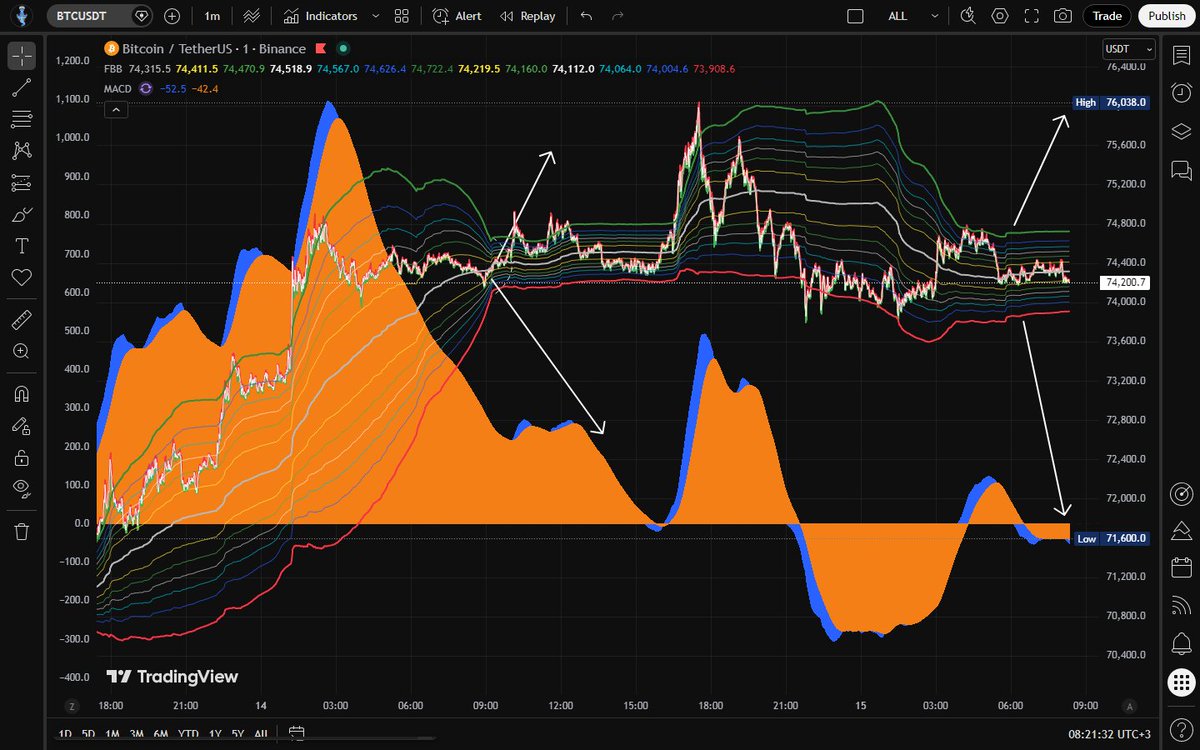Select the Trend Line drawing tool
1200x750 pixels.
[x=21, y=88]
